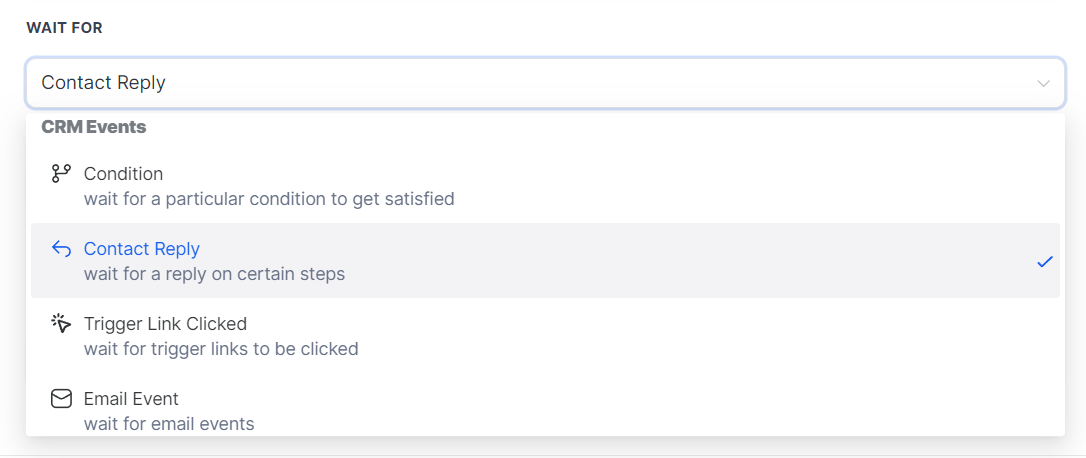Select the Trigger Link Clicked option
The image size is (1086, 458).
coord(165,324)
